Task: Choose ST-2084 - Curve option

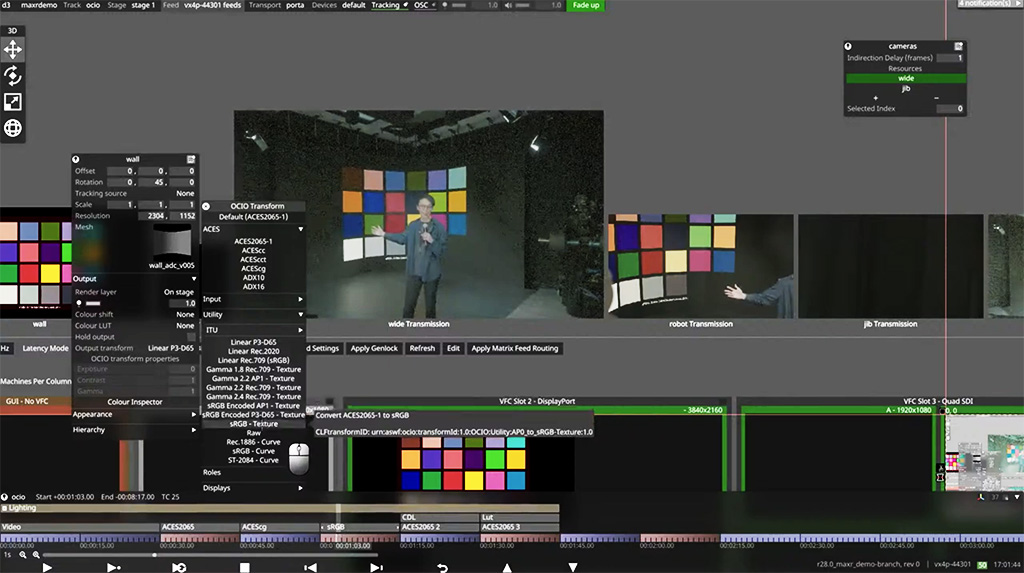Action: [x=253, y=460]
